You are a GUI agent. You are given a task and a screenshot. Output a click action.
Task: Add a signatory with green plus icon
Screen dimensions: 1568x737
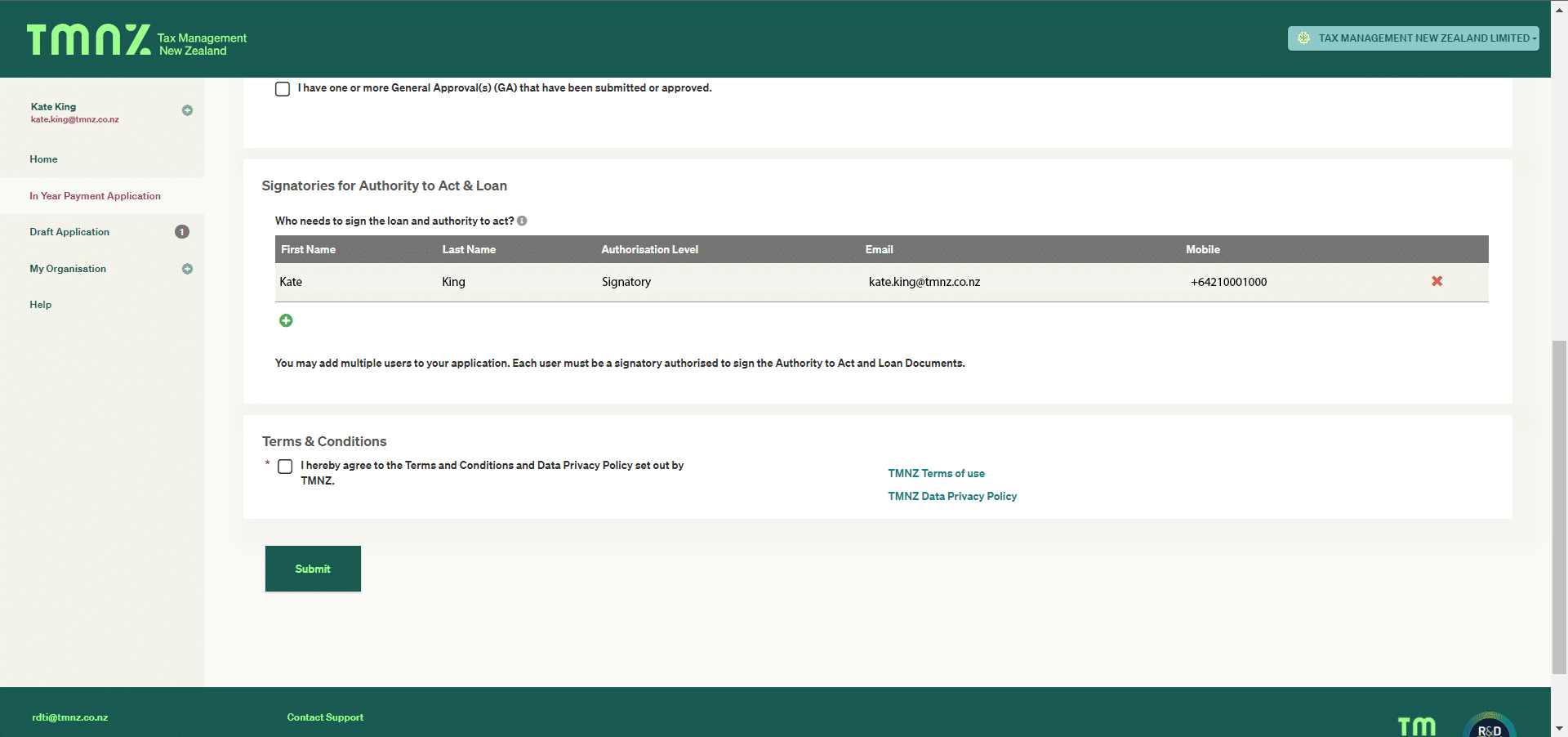(286, 320)
